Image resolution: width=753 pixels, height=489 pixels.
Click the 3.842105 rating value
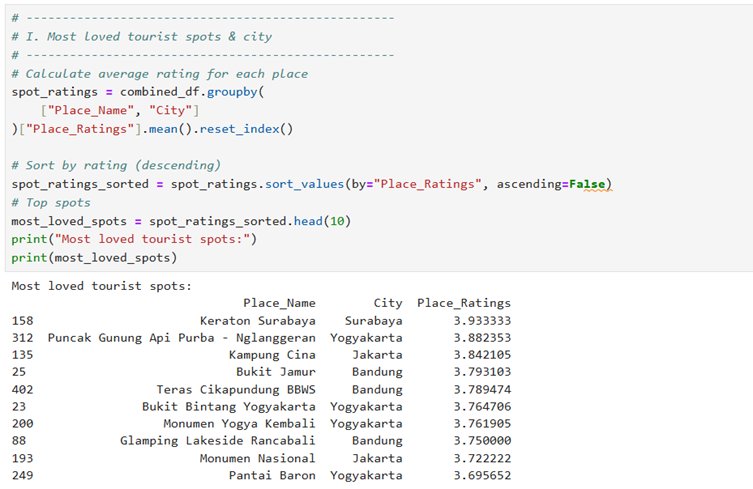[x=481, y=355]
